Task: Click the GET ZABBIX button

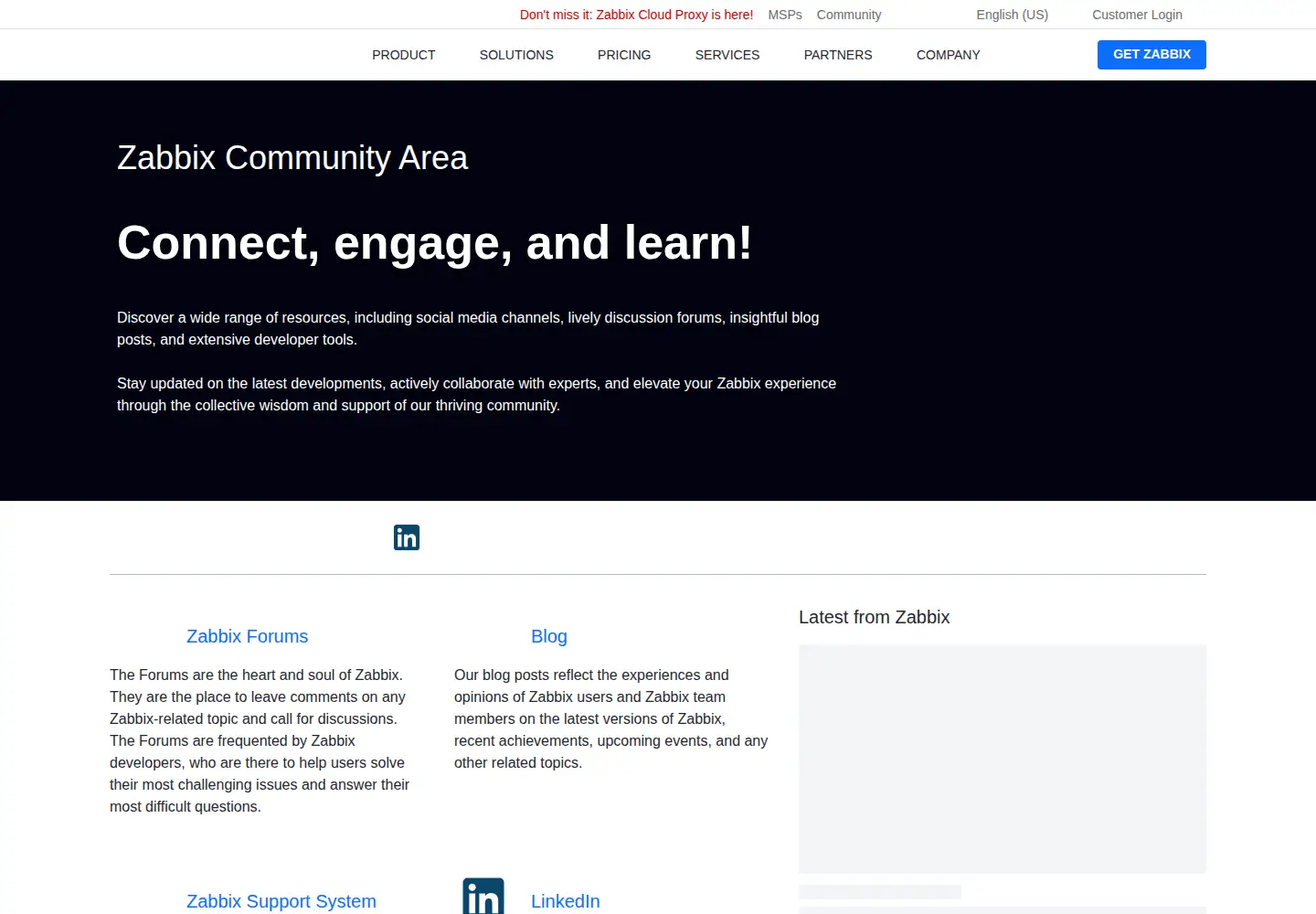Action: pos(1151,55)
